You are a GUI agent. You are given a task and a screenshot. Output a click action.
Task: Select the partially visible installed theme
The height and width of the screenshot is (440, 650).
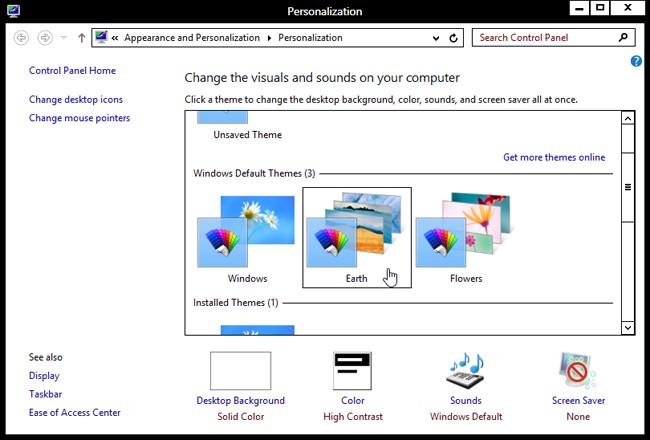pyautogui.click(x=257, y=330)
